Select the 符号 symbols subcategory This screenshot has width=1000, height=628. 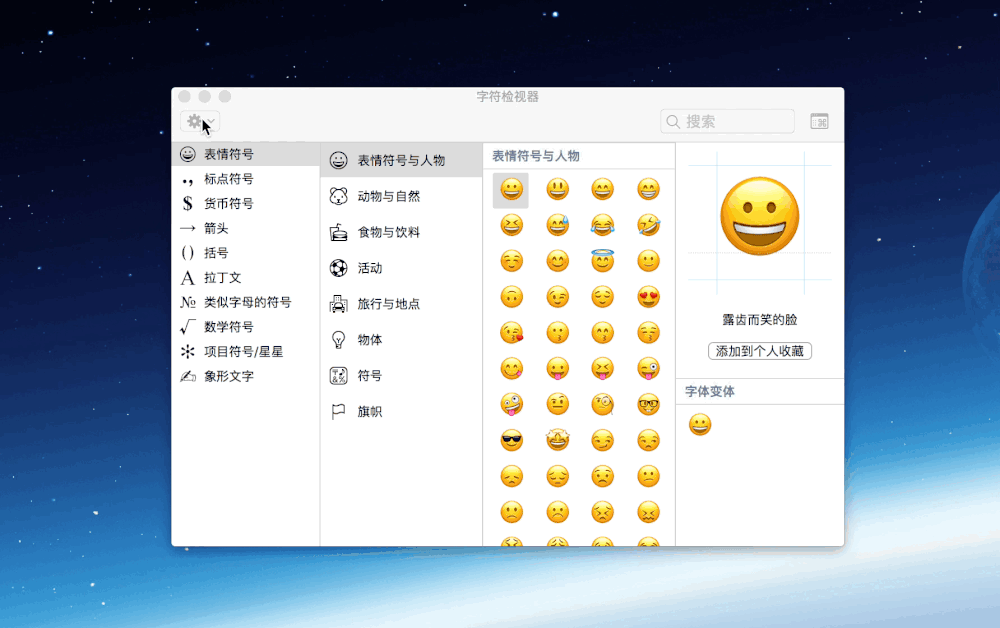[x=401, y=376]
